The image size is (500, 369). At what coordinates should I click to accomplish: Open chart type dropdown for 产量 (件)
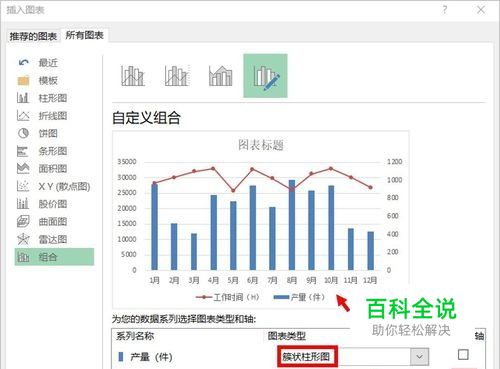click(x=419, y=357)
